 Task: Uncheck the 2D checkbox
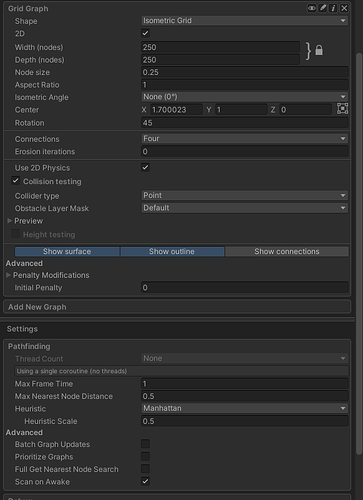coord(145,33)
